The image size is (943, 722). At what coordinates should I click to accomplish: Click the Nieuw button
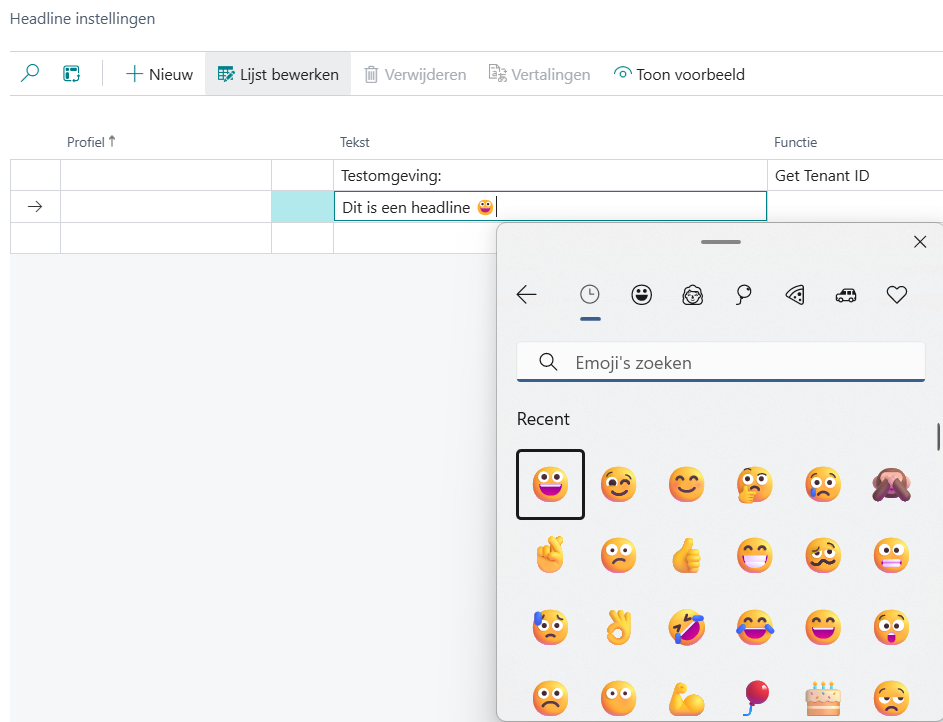point(159,74)
